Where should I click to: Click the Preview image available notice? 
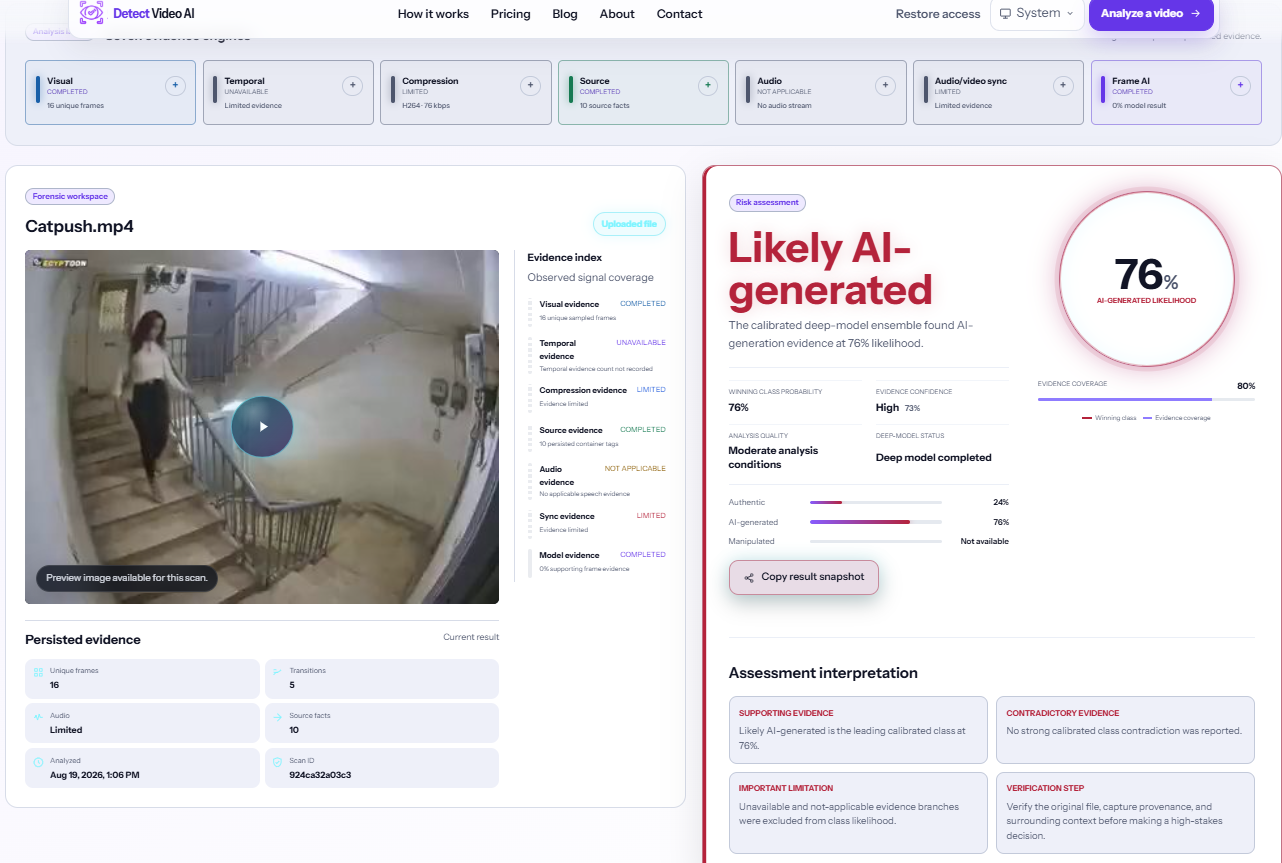click(x=127, y=578)
